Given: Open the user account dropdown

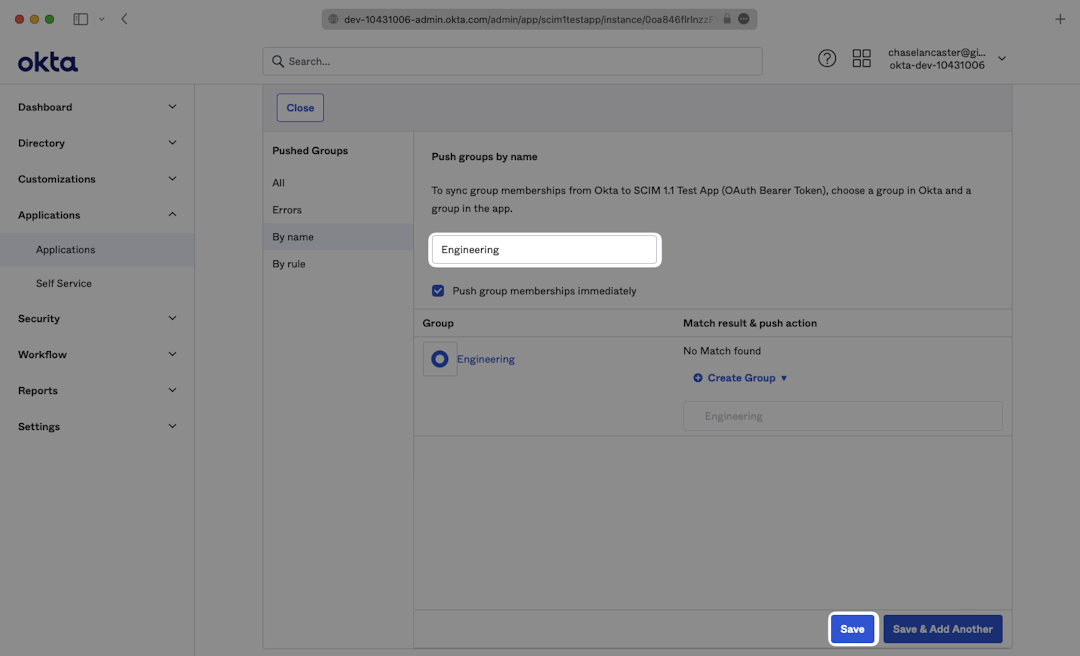Looking at the screenshot, I should coord(1001,59).
